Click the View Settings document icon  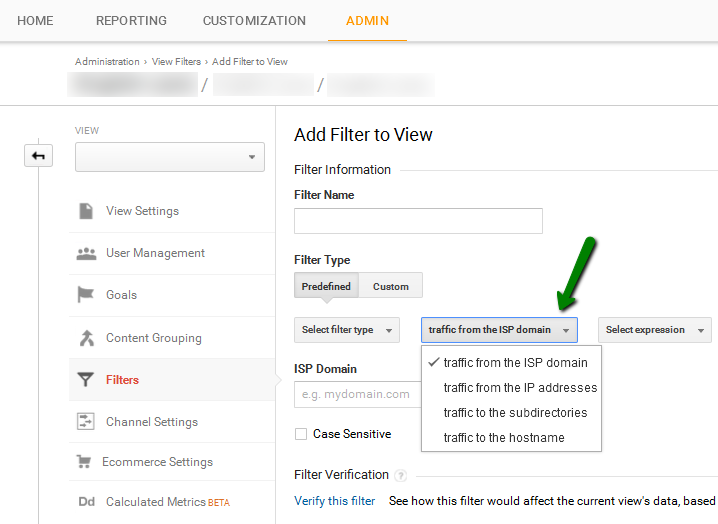(x=86, y=211)
